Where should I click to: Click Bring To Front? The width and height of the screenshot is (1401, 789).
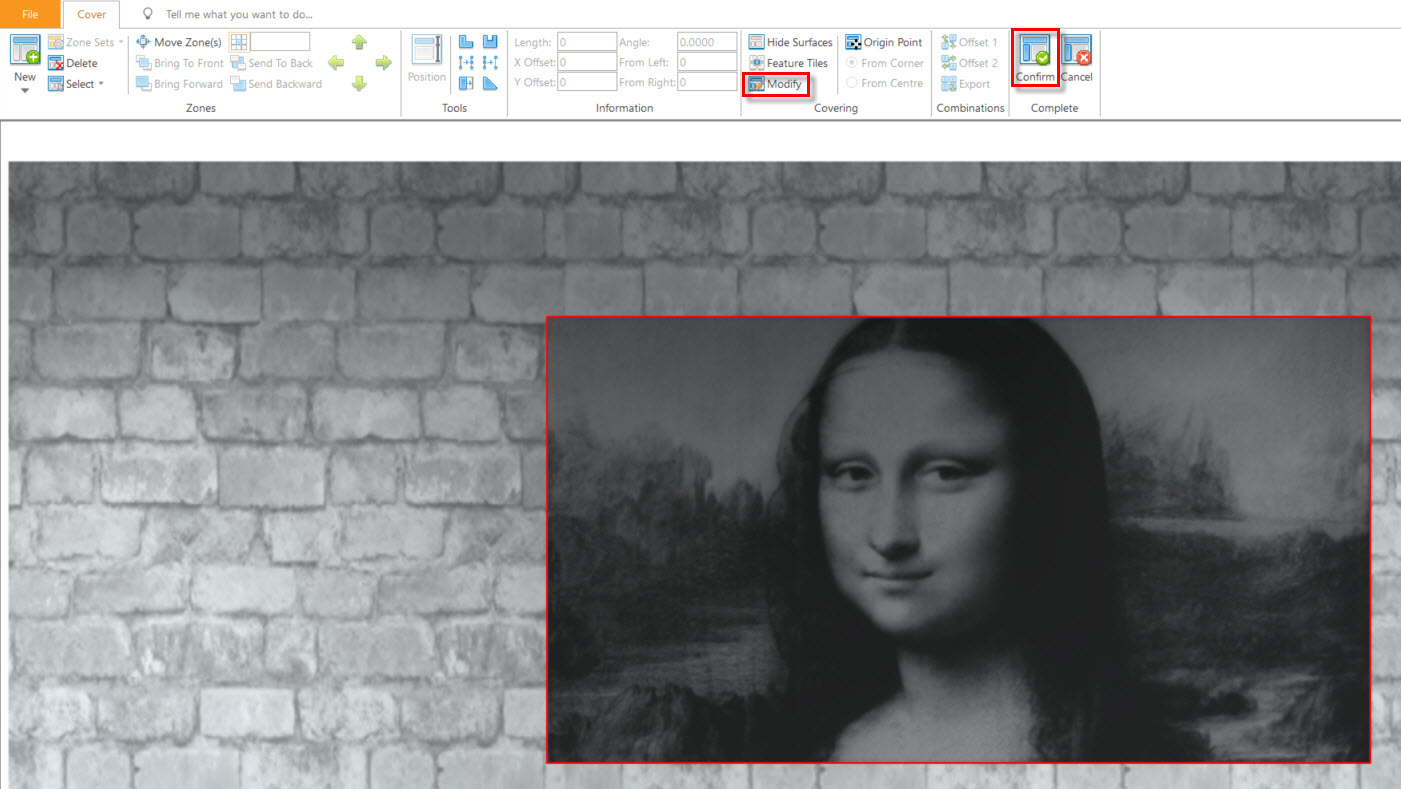coord(179,63)
